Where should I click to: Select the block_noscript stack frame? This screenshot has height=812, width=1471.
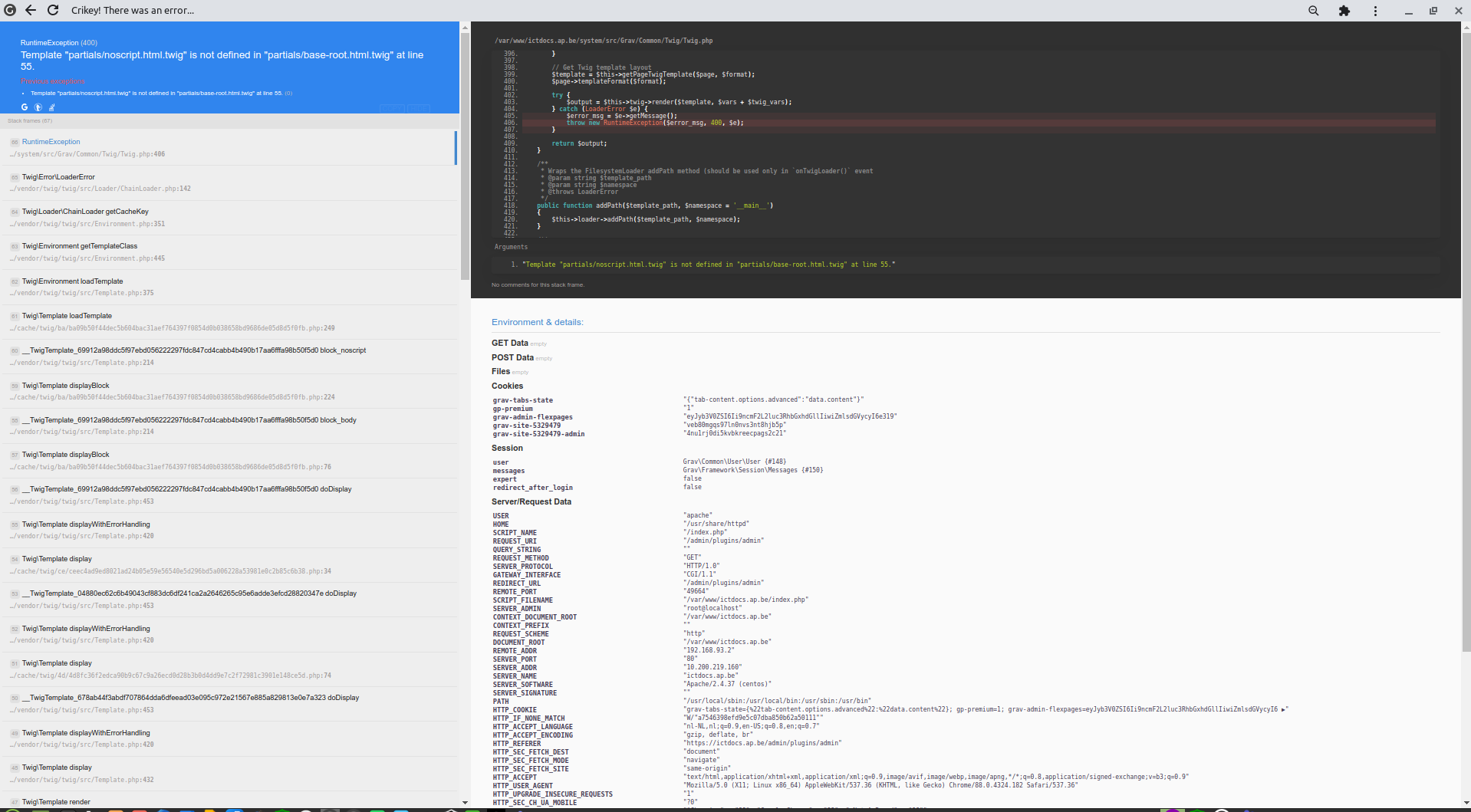(229, 356)
